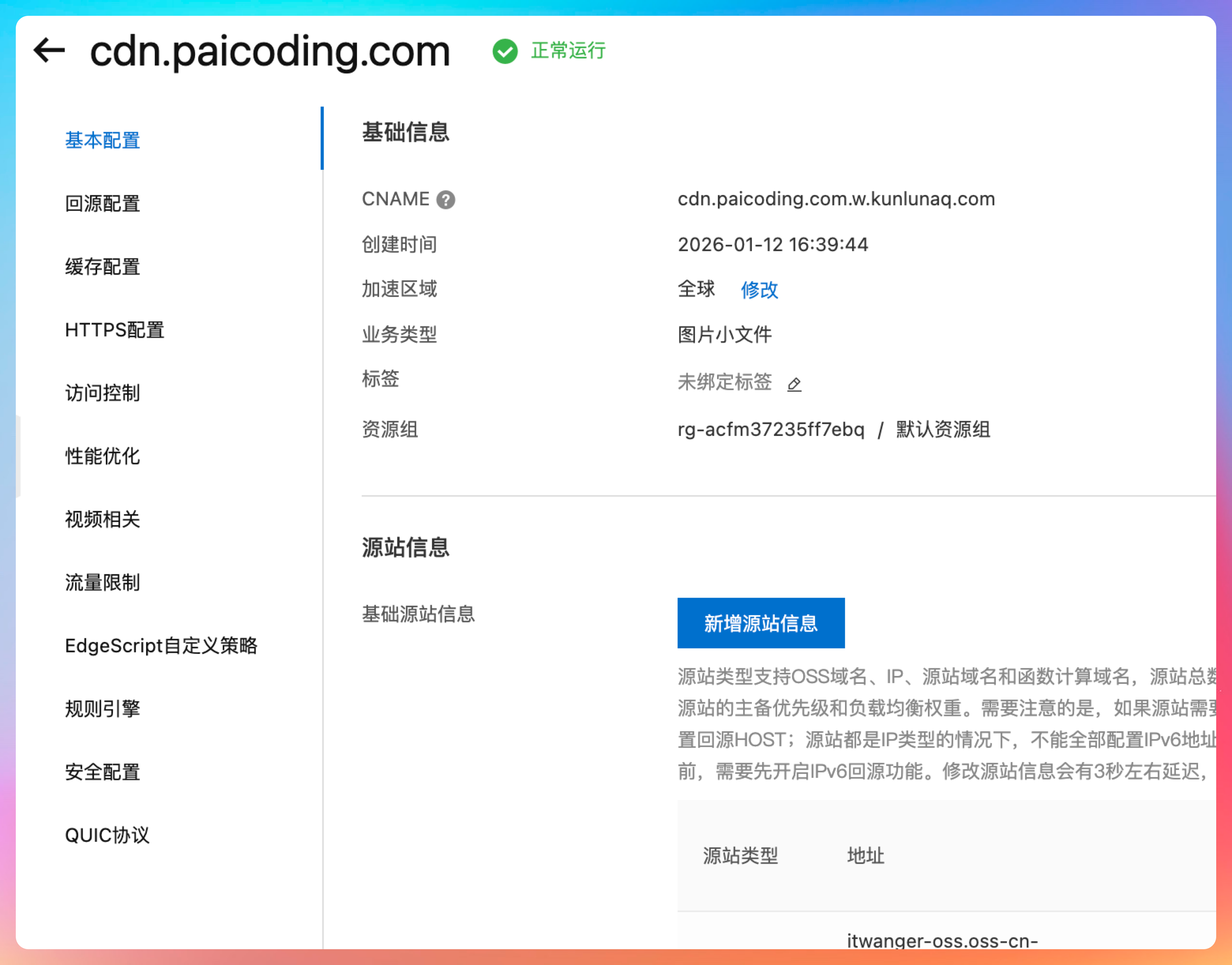Click the CNAME help question-mark icon

tap(446, 199)
